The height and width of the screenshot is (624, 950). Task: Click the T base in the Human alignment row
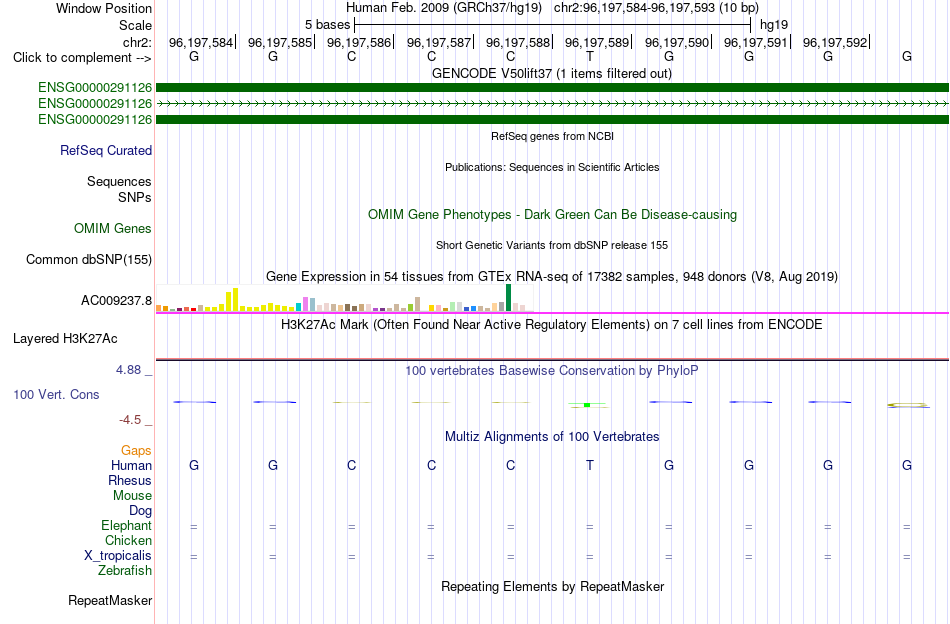coord(590,465)
